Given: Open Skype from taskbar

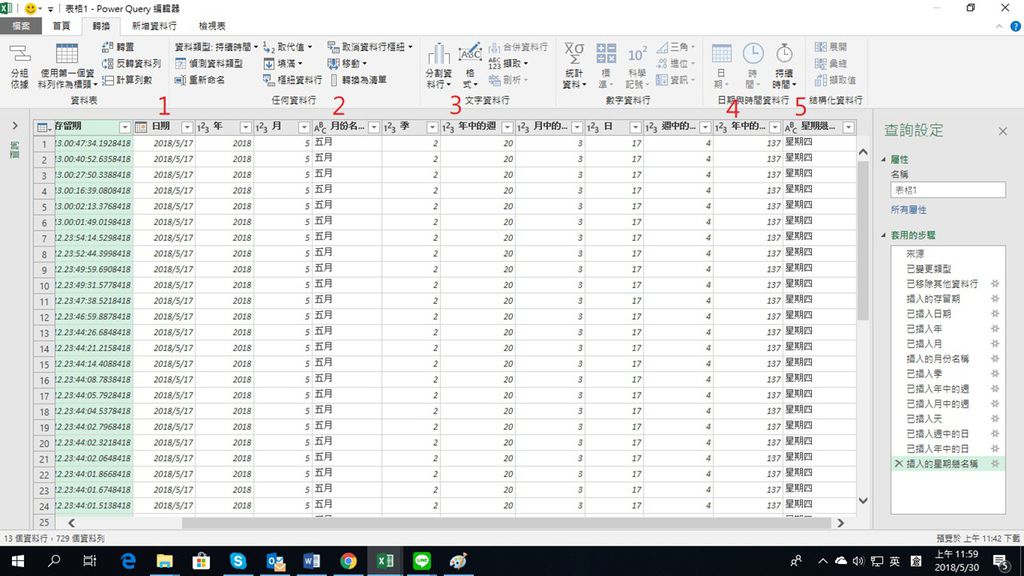Looking at the screenshot, I should point(238,561).
